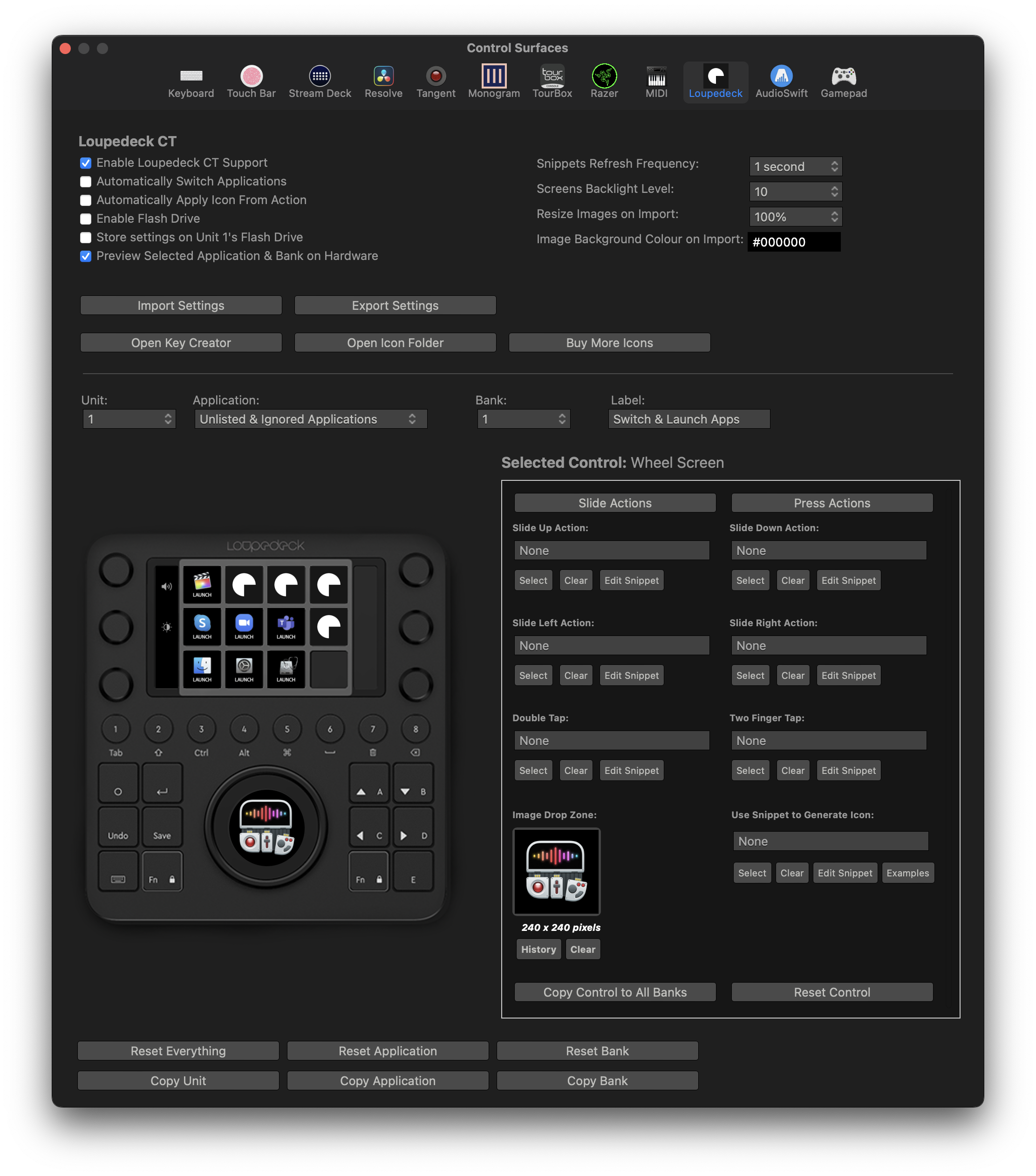Switch to the Touch Bar panel
The image size is (1036, 1176).
click(x=252, y=82)
